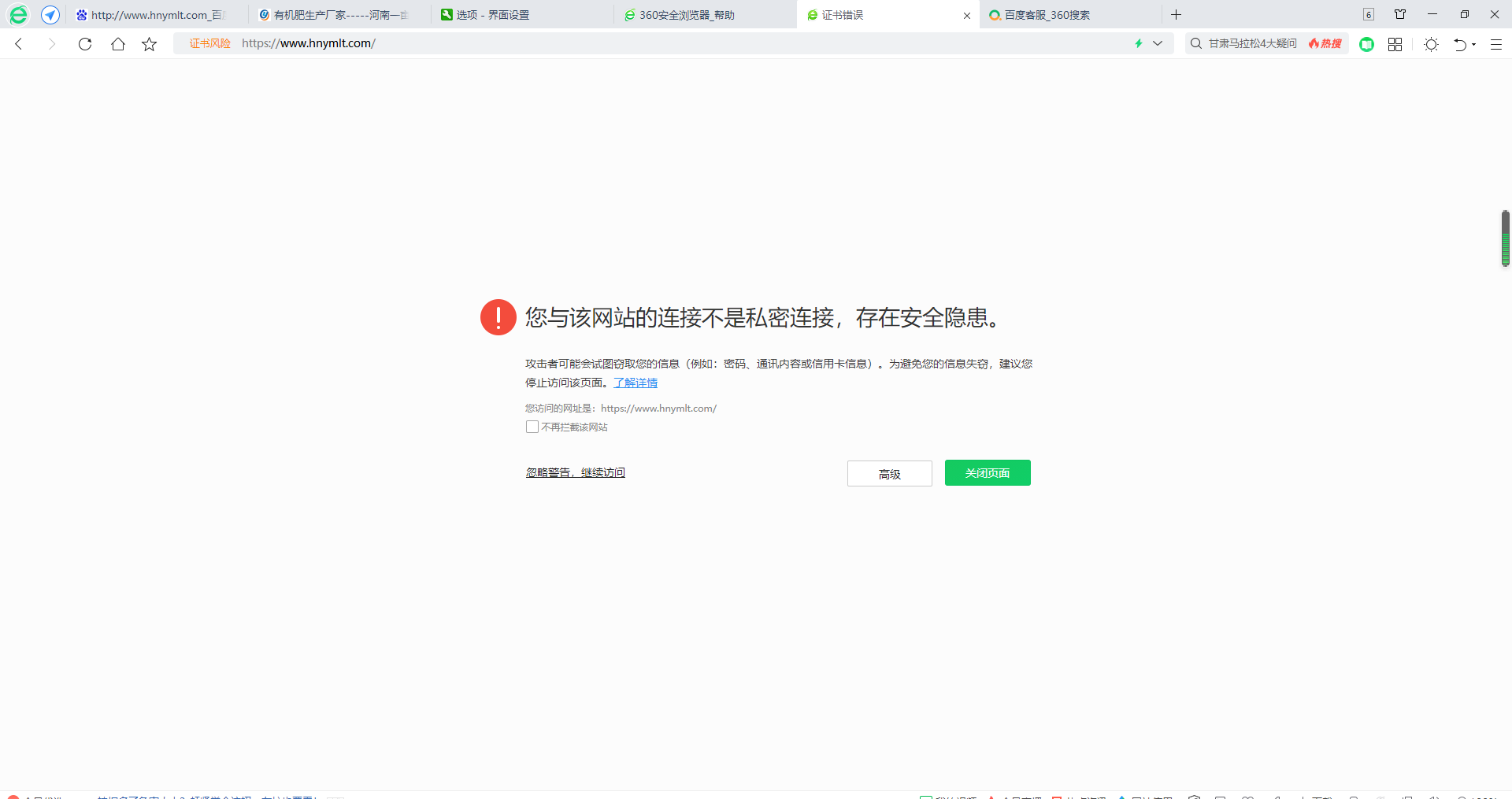The image size is (1512, 799).
Task: Click the vertical scrollbar thumb
Action: pos(1505,239)
